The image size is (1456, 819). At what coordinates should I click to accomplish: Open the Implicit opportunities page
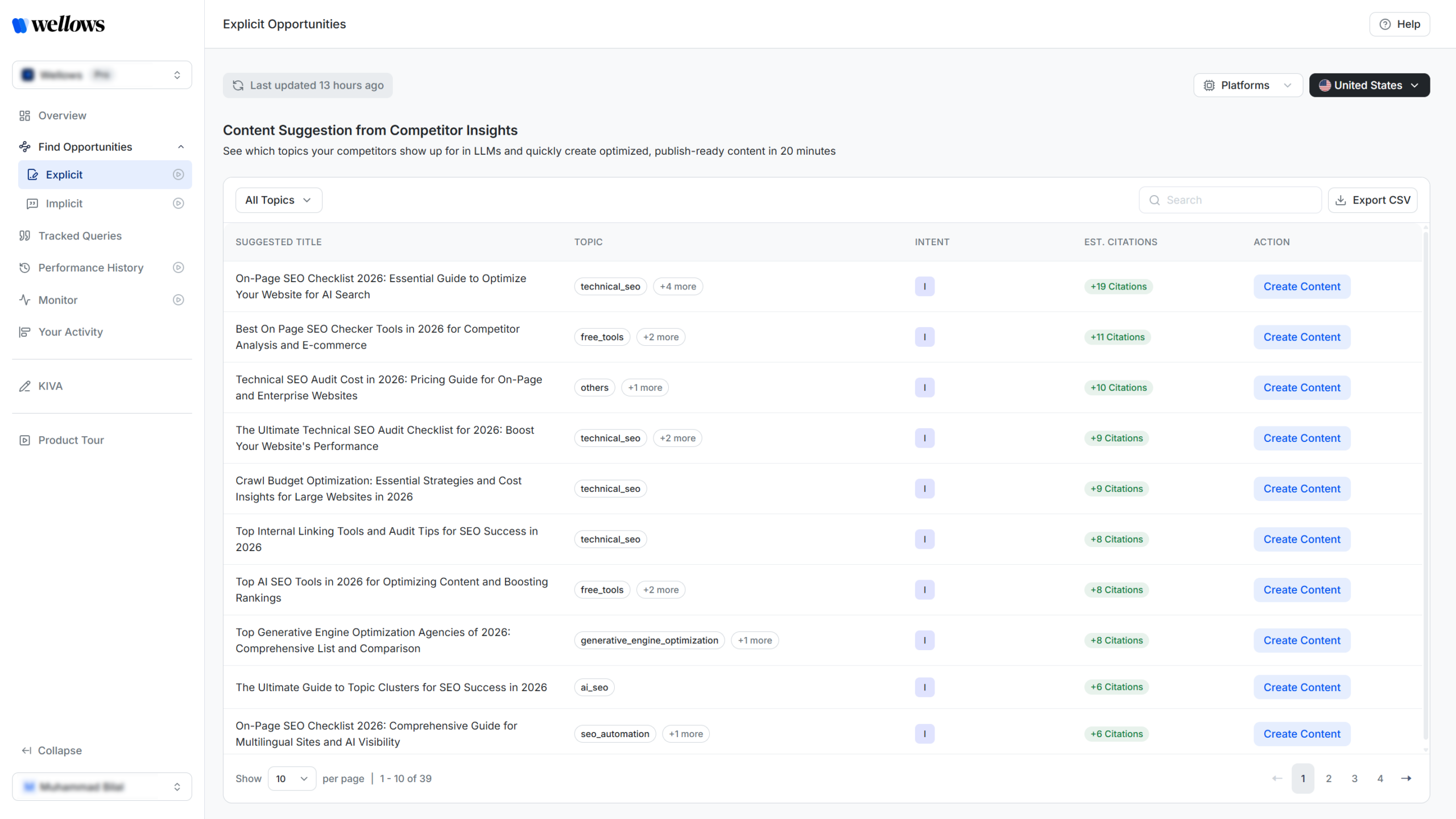[64, 204]
